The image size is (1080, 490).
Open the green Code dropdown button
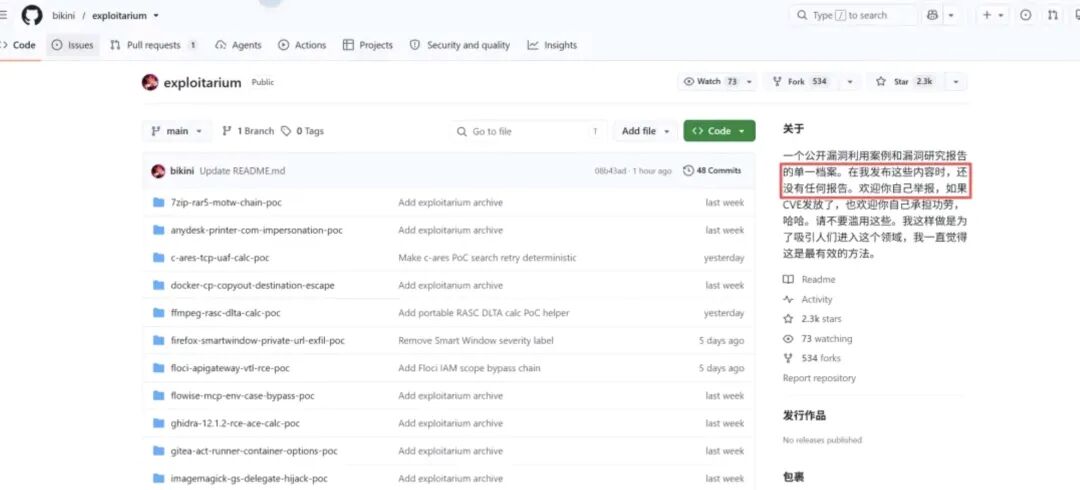point(719,131)
